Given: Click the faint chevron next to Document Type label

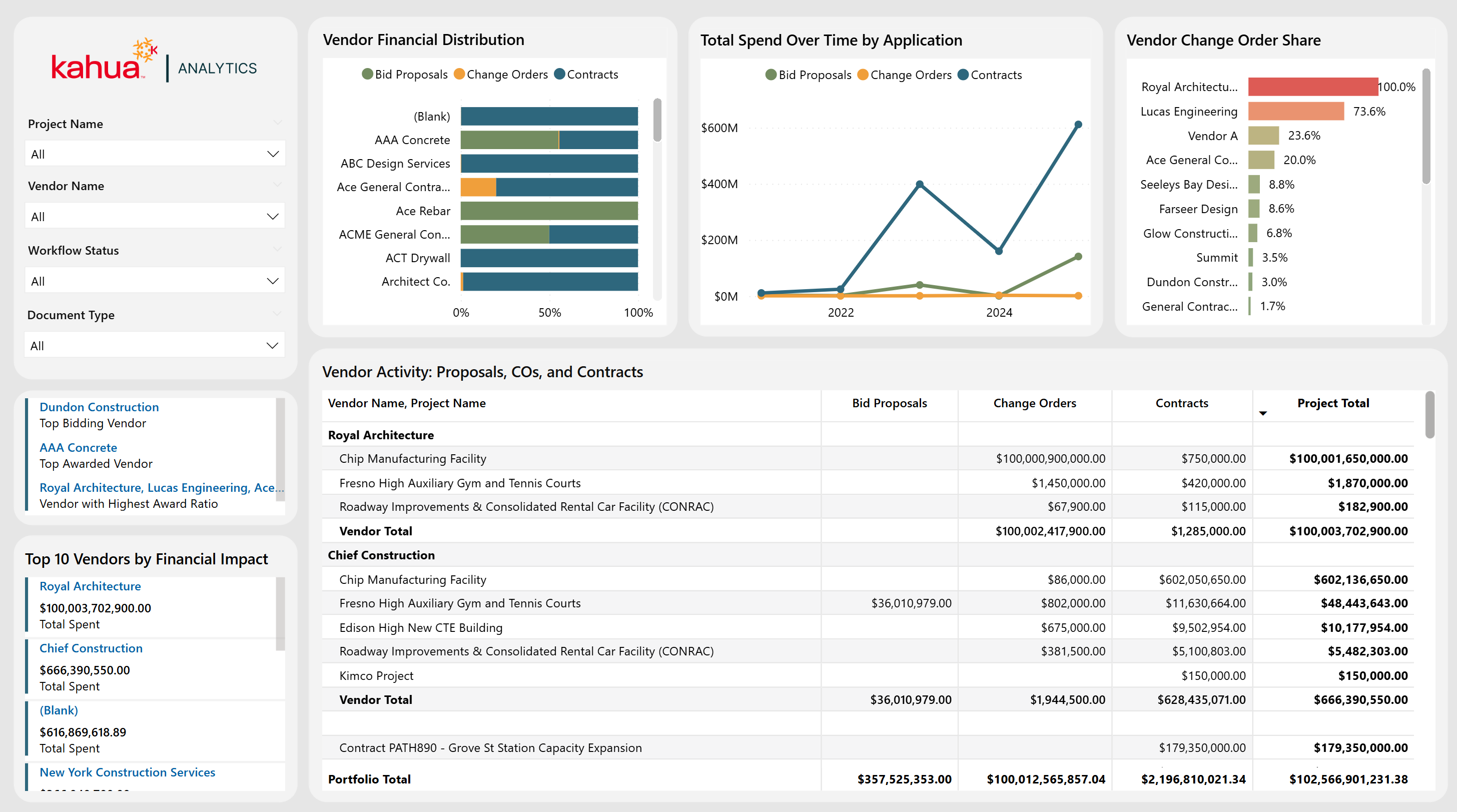Looking at the screenshot, I should (277, 314).
